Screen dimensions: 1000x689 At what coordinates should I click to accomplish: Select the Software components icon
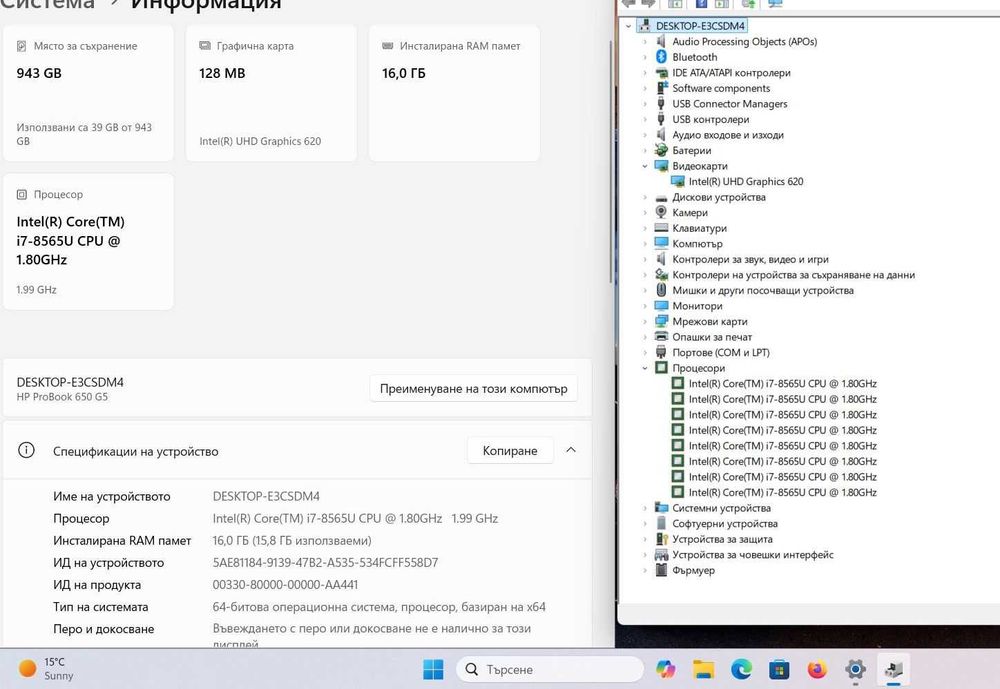click(x=661, y=88)
